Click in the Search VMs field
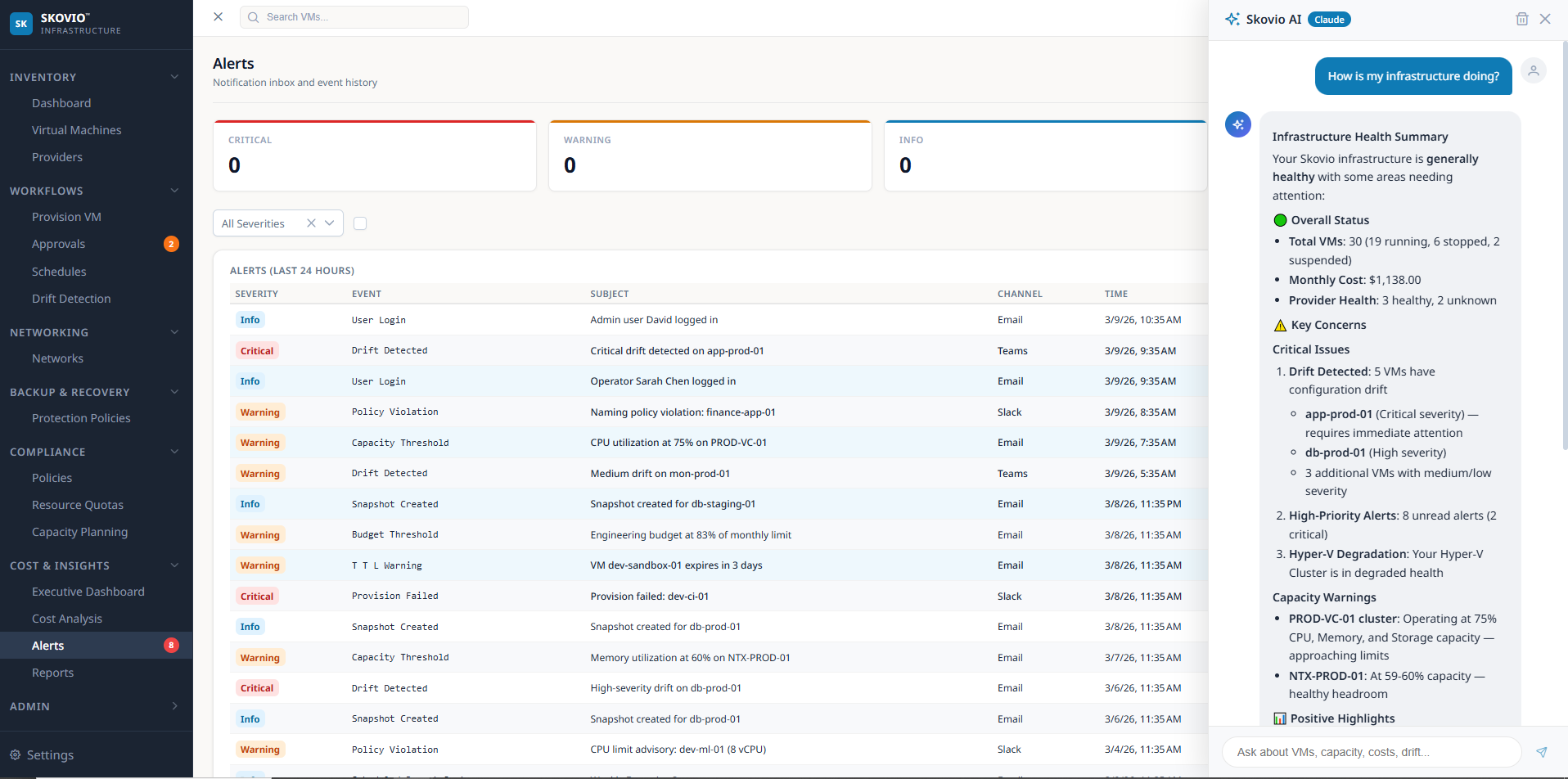The height and width of the screenshot is (779, 1568). point(354,17)
